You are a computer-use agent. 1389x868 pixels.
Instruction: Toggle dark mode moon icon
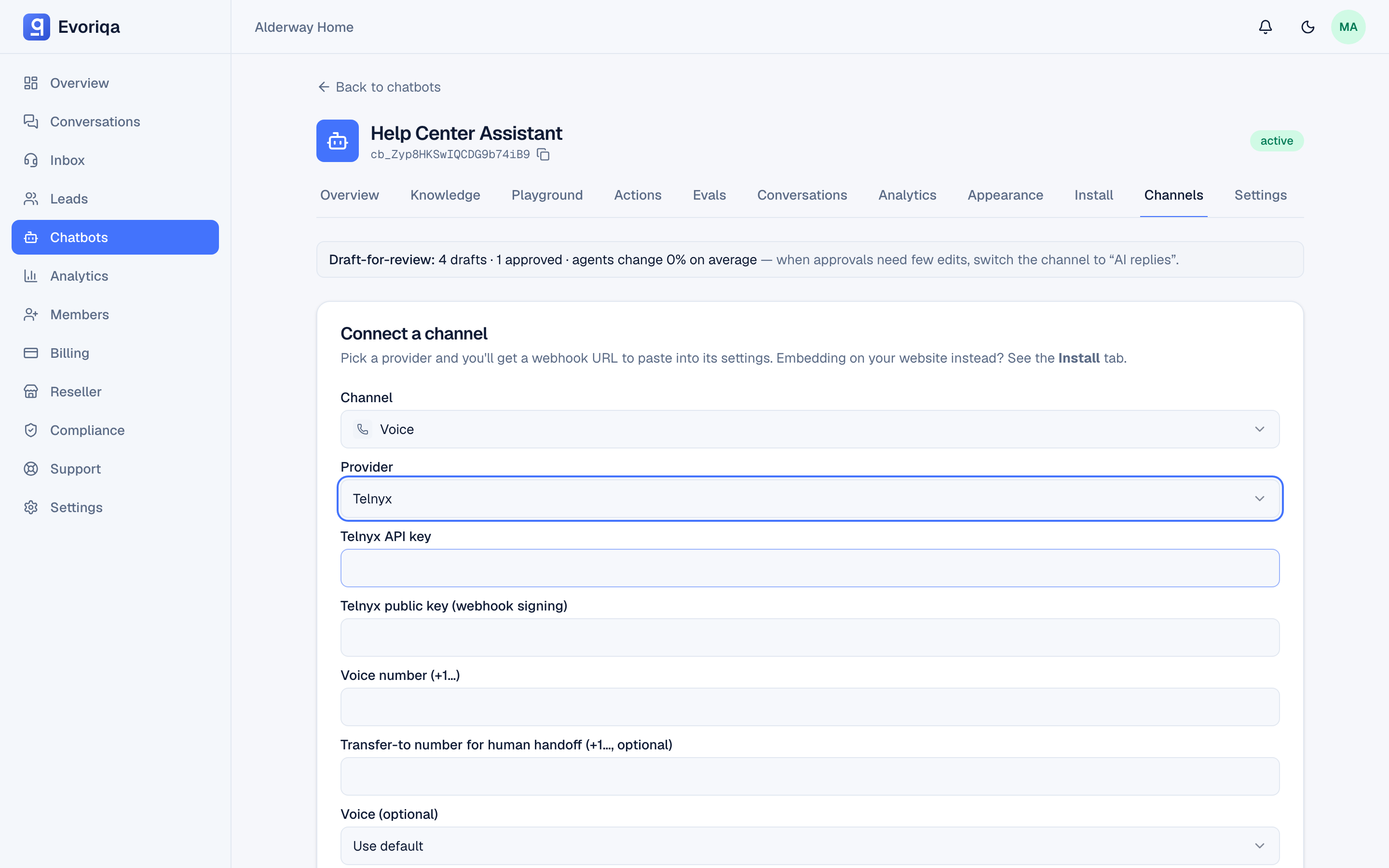[1307, 27]
